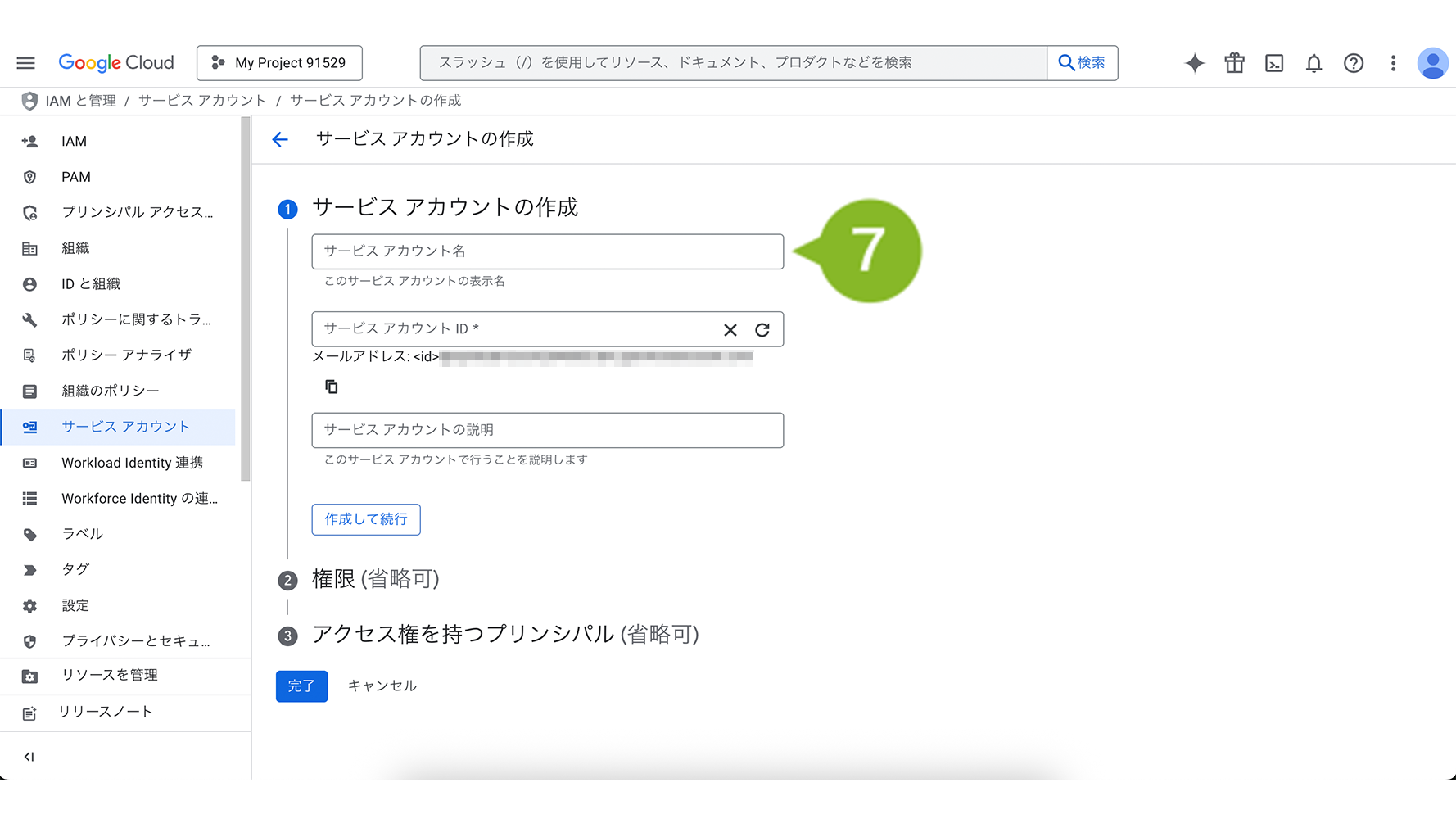This screenshot has width=1456, height=819.
Task: Click the 作成して続行 button
Action: 366,519
